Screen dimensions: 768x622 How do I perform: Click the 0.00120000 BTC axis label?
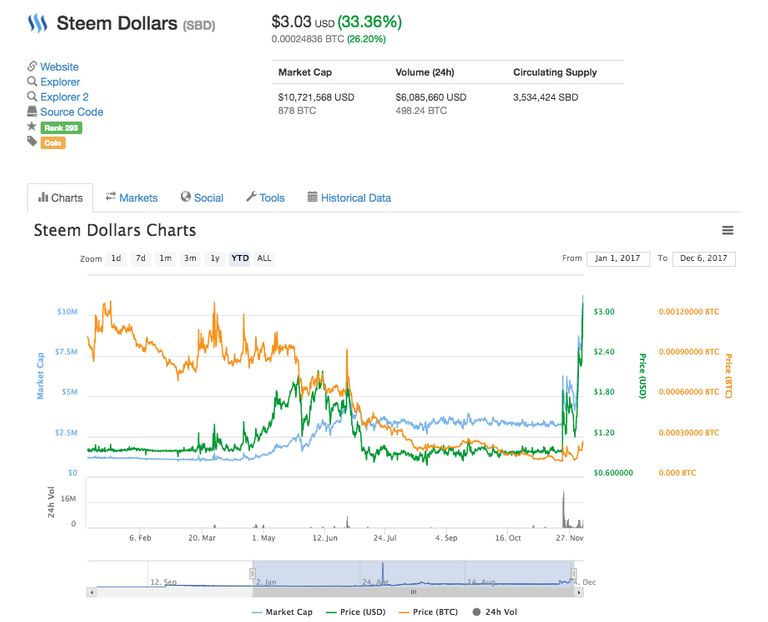(689, 312)
